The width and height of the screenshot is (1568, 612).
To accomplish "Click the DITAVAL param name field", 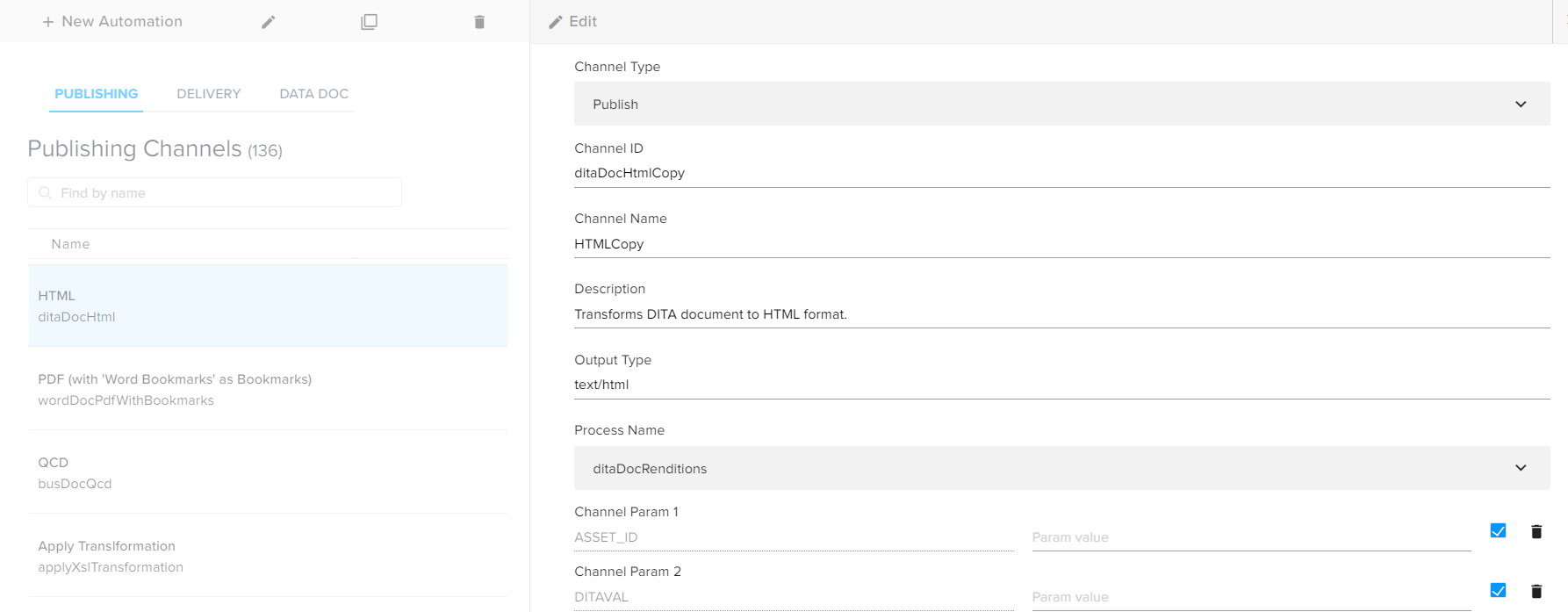I will click(794, 597).
